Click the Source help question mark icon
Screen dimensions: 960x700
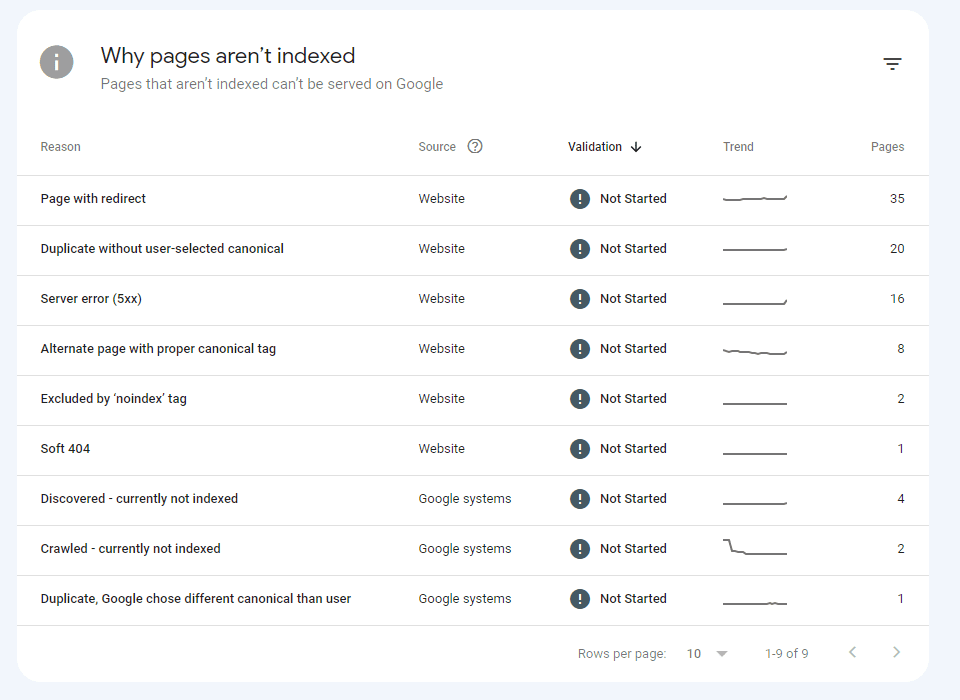(x=474, y=146)
